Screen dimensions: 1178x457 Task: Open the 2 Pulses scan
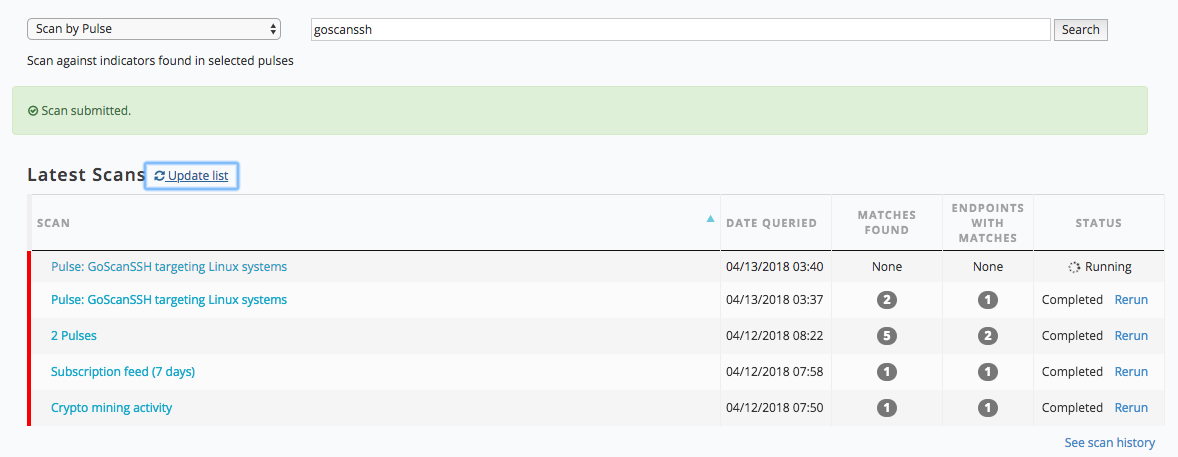click(x=74, y=336)
